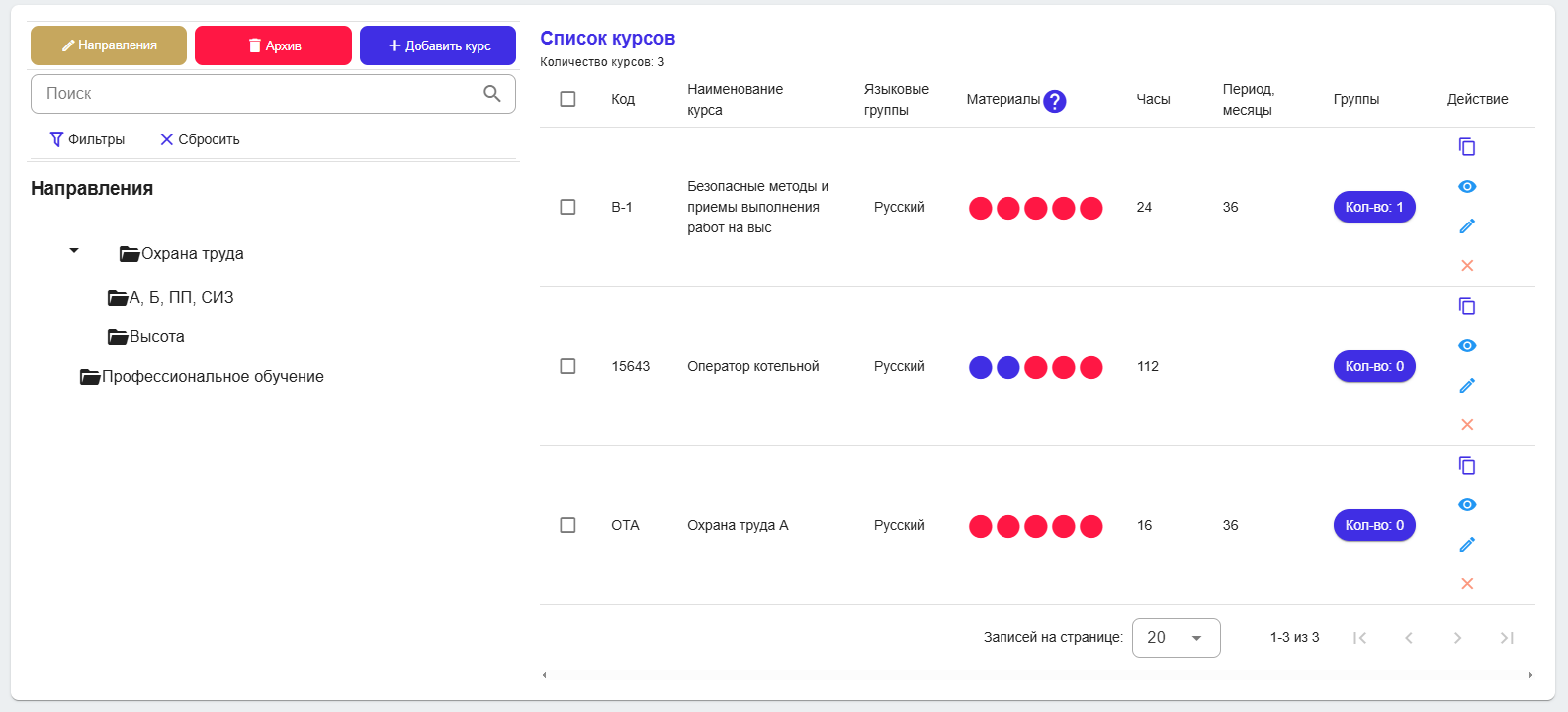Image resolution: width=1568 pixels, height=712 pixels.
Task: Click the Код column header
Action: tap(623, 99)
